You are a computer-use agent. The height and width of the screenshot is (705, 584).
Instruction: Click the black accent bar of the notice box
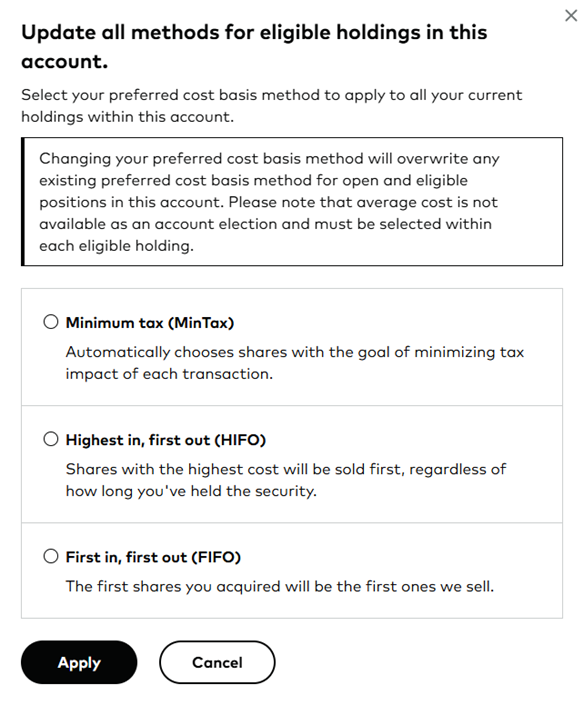(22, 201)
